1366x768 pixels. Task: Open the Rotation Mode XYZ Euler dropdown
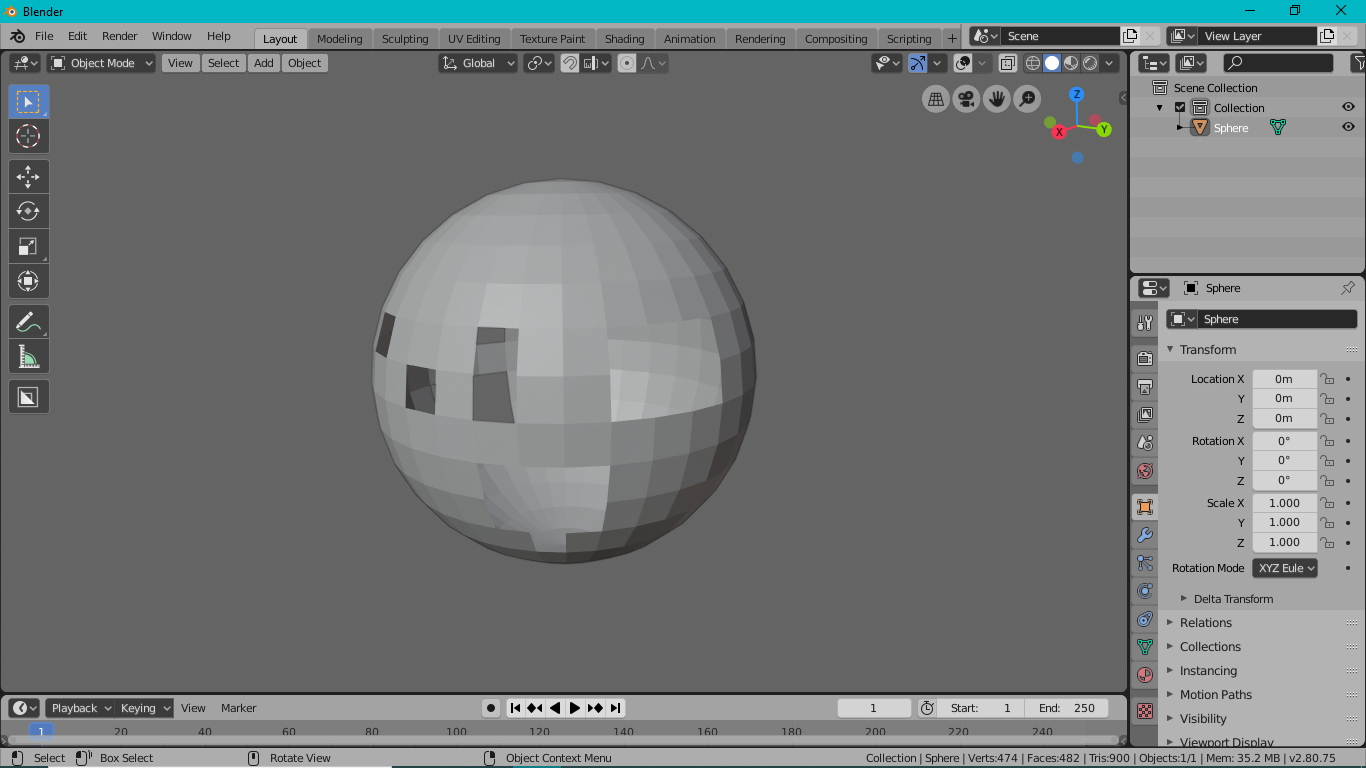click(1285, 568)
